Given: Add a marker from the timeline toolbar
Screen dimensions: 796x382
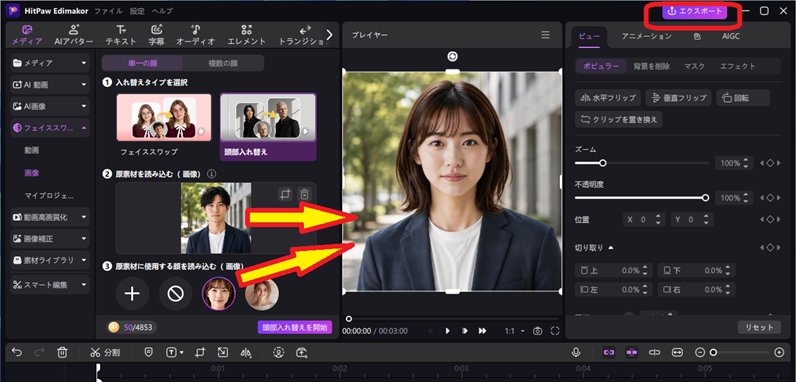Looking at the screenshot, I should tap(148, 352).
